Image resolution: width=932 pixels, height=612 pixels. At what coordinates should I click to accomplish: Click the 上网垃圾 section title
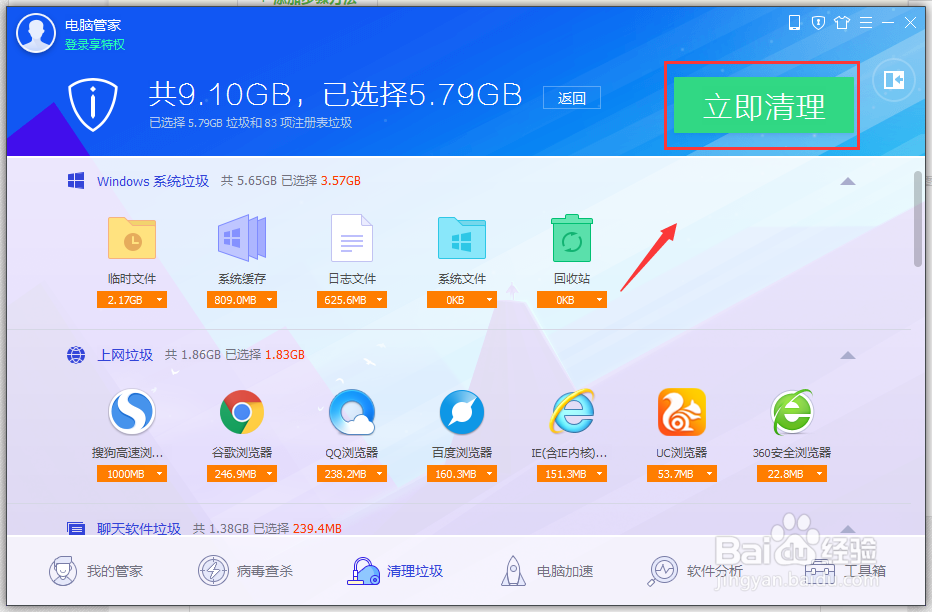(125, 355)
